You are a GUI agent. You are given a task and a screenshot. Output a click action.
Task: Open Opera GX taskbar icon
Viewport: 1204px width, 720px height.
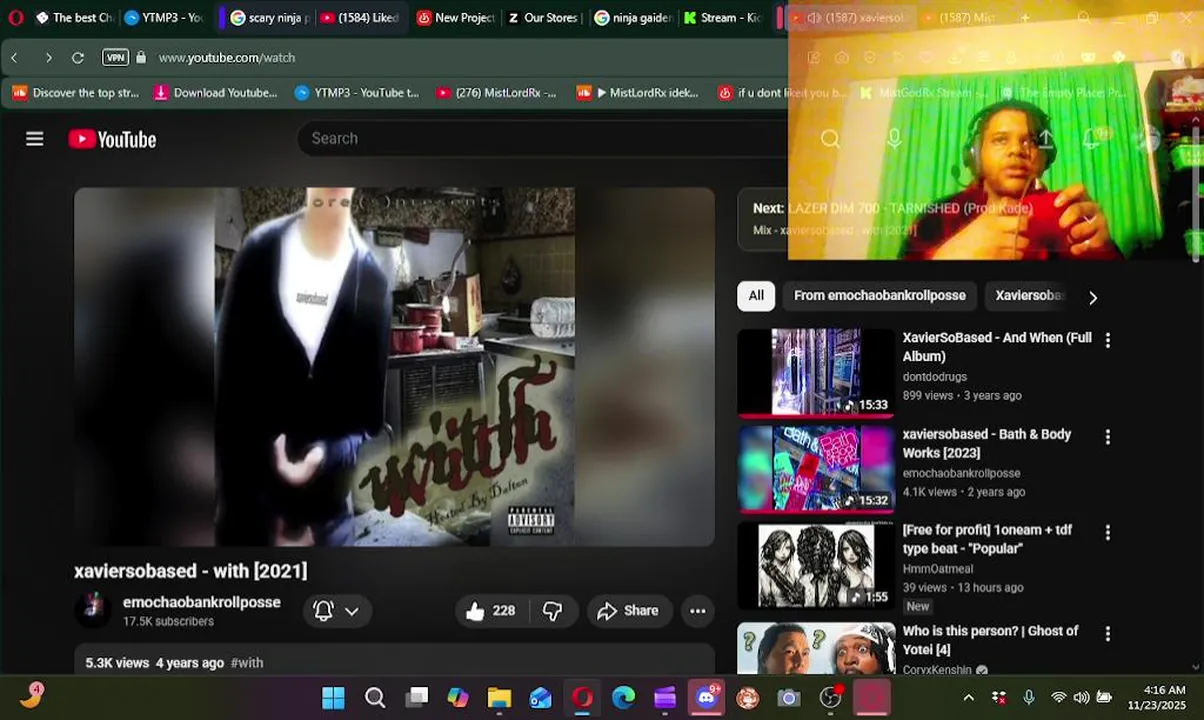582,697
